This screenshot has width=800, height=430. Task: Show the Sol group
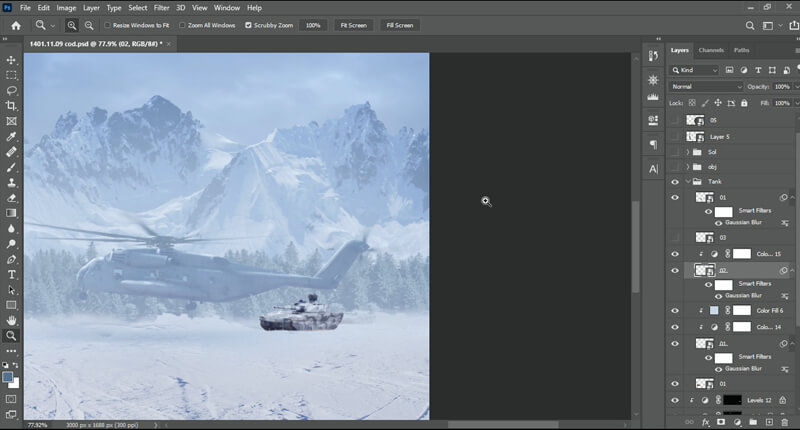coord(675,152)
